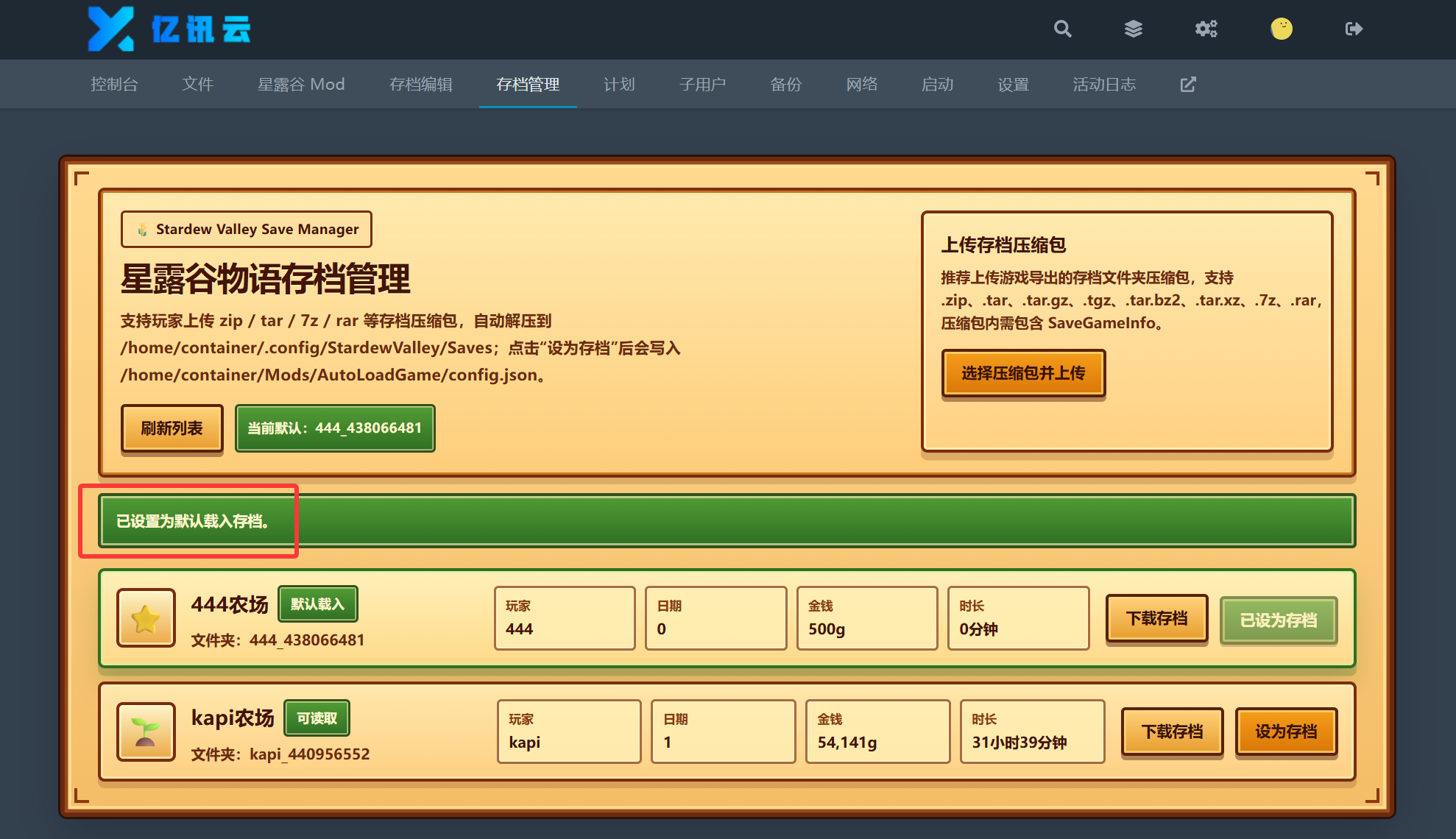Select the 存档管理 tab
This screenshot has width=1456, height=839.
pos(528,85)
